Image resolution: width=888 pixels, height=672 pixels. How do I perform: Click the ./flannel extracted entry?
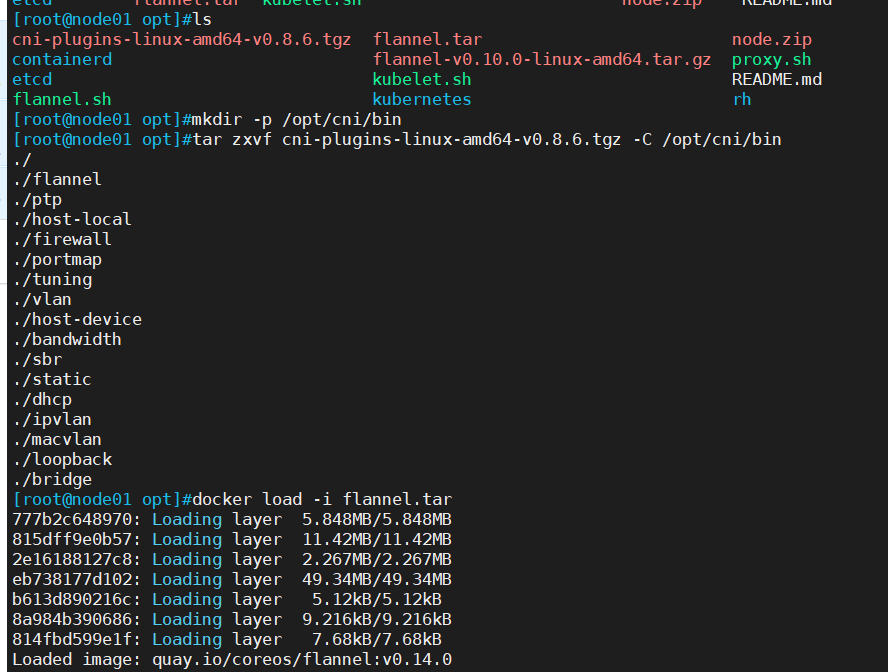(57, 179)
